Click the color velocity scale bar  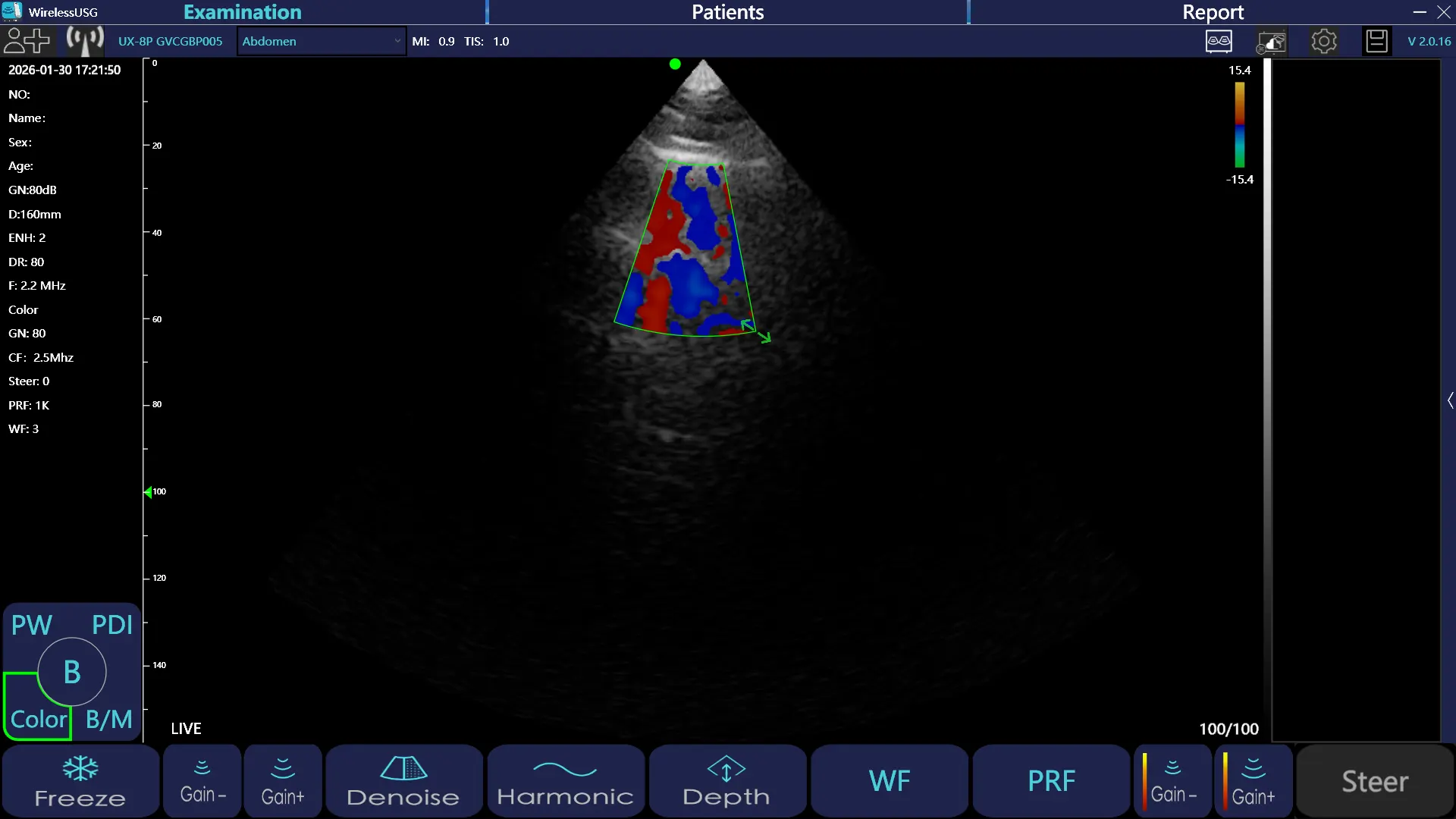[1239, 125]
